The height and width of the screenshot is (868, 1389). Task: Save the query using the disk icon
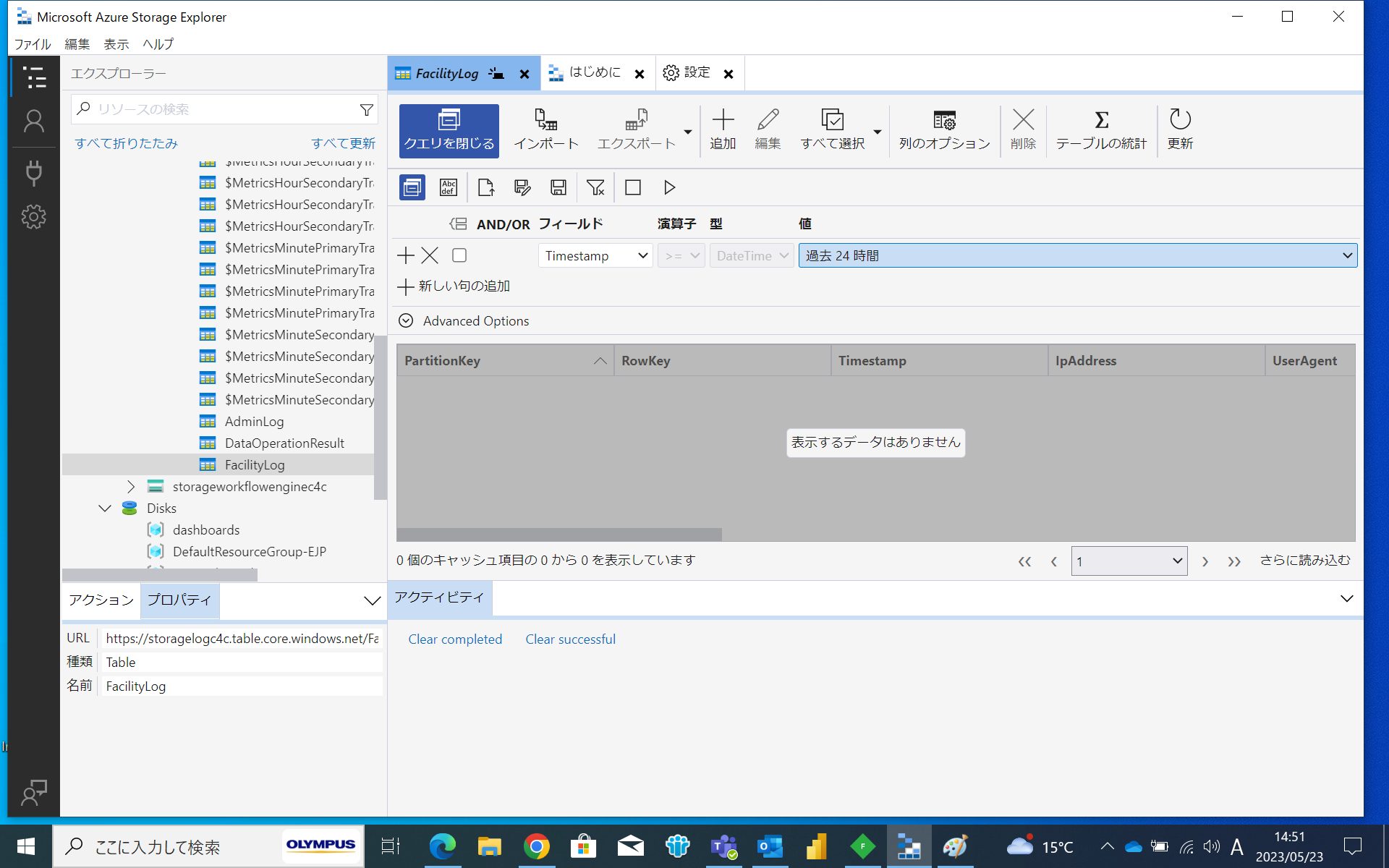click(557, 187)
